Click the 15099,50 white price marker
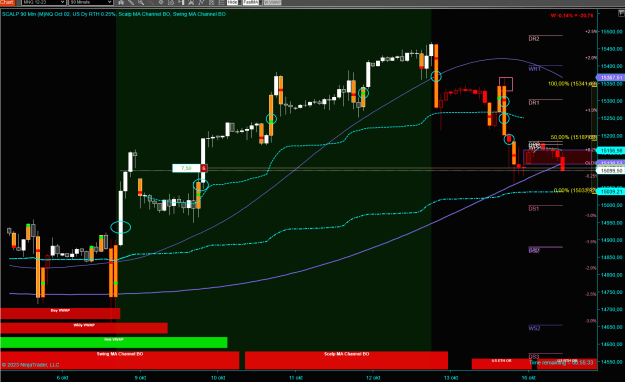Screen dimensions: 625x382 click(x=611, y=170)
